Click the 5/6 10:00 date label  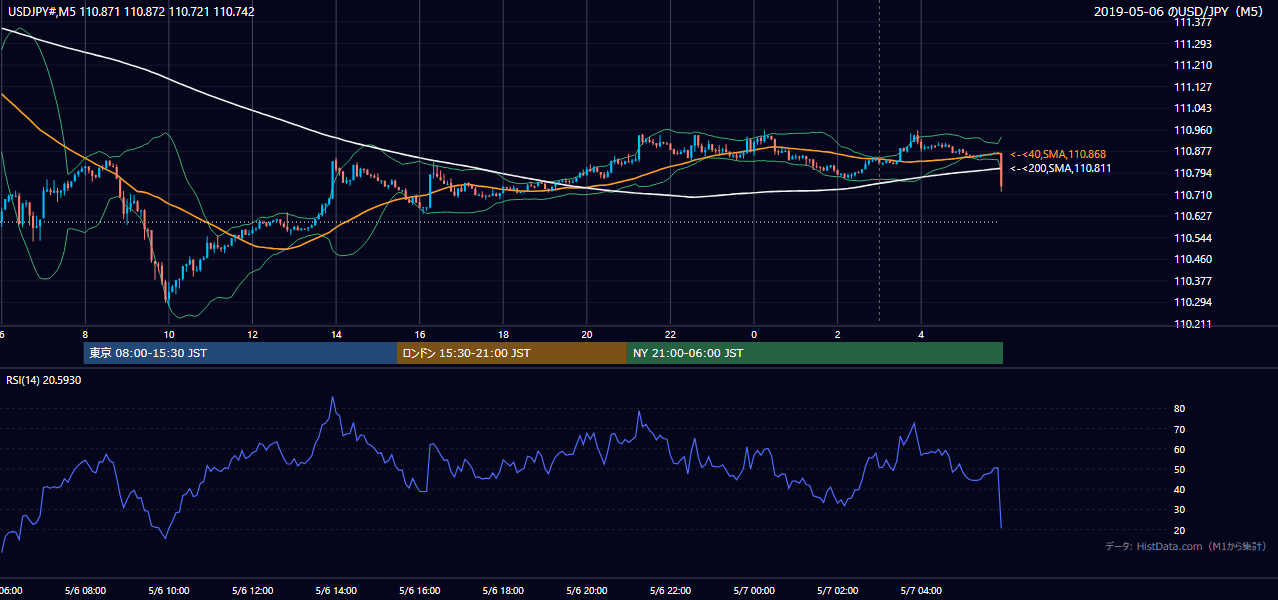[169, 591]
